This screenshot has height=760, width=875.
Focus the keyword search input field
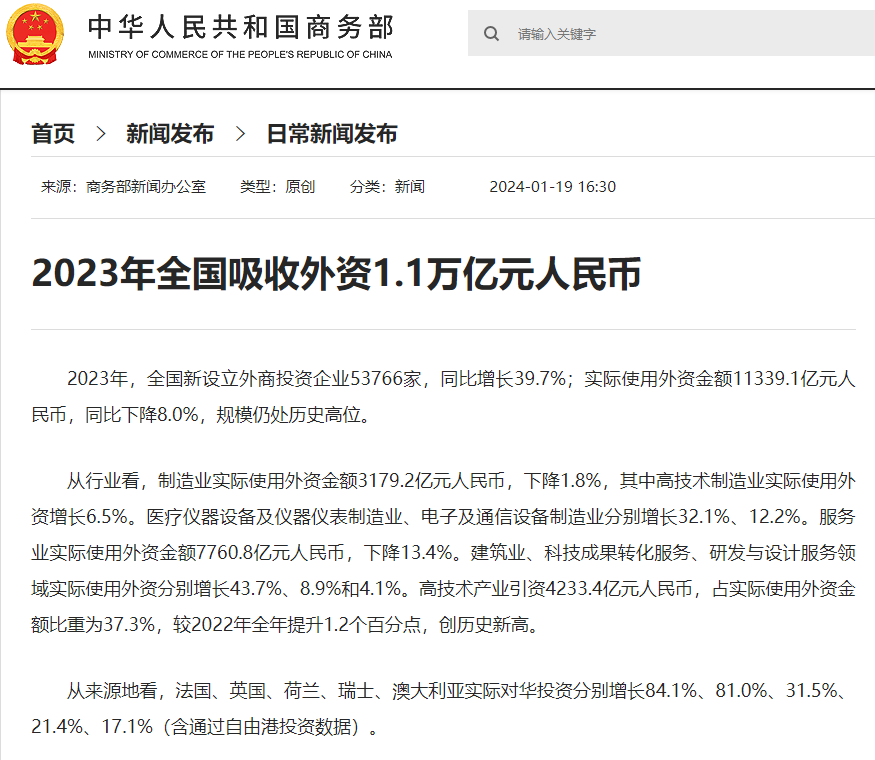click(x=680, y=34)
